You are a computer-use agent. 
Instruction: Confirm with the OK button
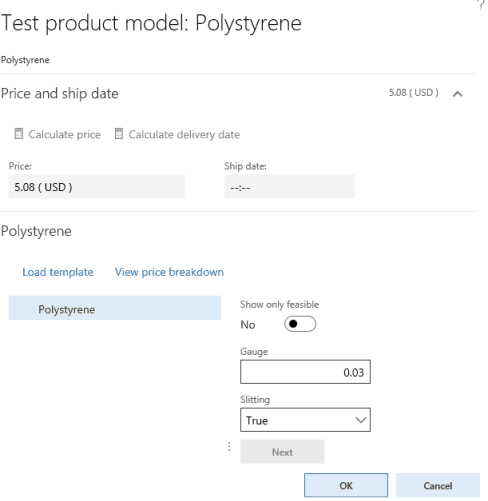pos(346,485)
